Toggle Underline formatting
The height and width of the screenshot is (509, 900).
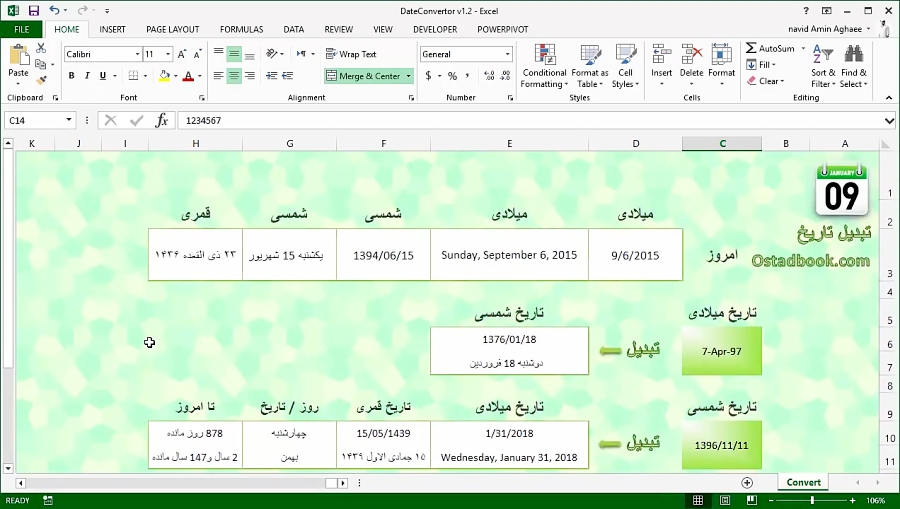[x=103, y=76]
